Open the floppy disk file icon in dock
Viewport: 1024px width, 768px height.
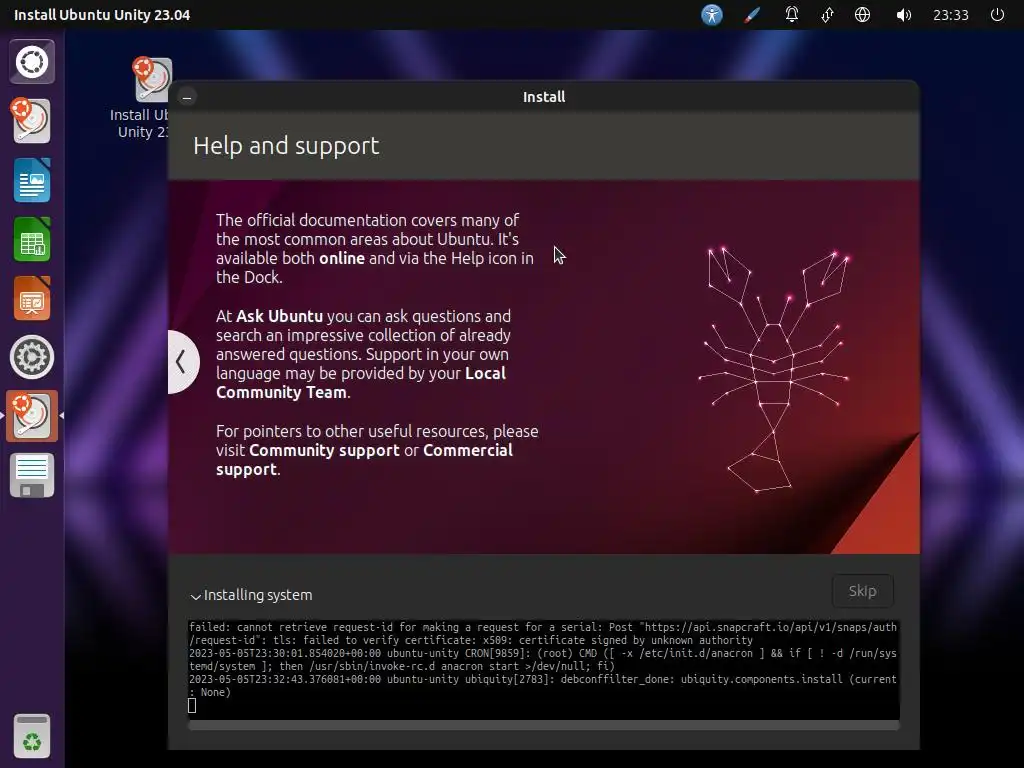tap(32, 475)
